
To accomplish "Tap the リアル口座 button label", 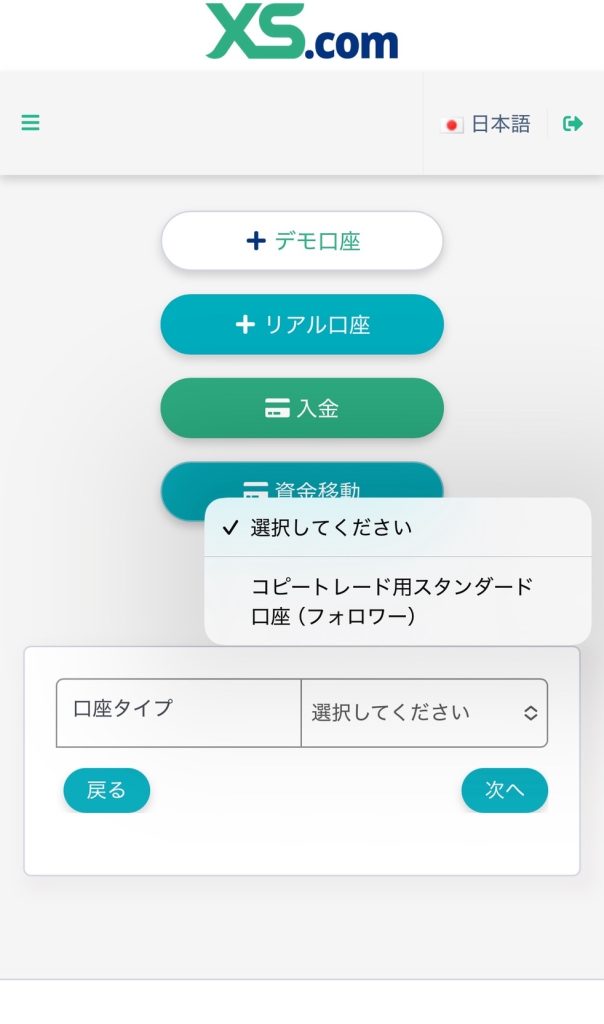I will [317, 325].
